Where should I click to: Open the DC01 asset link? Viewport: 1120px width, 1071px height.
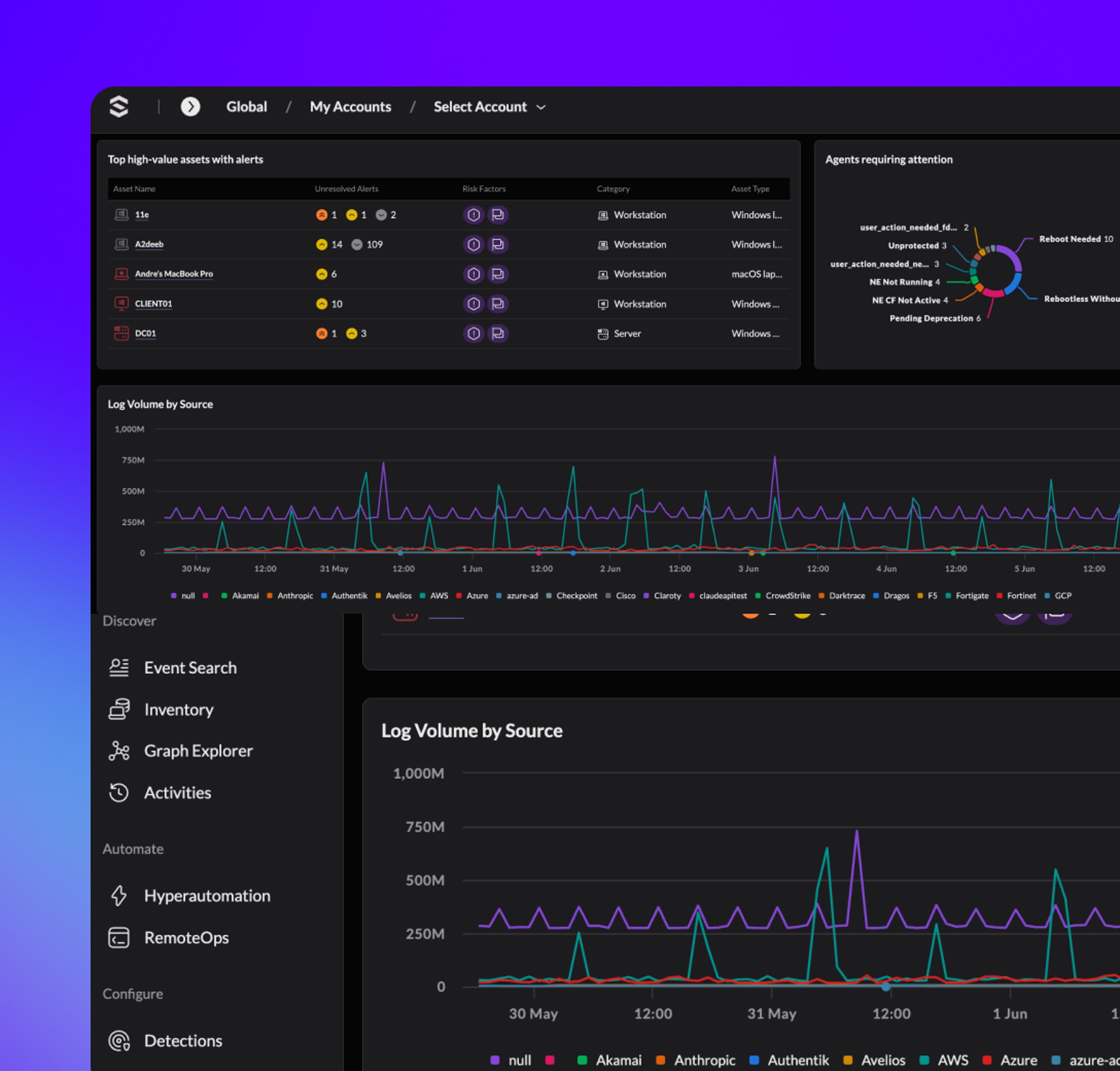tap(146, 334)
